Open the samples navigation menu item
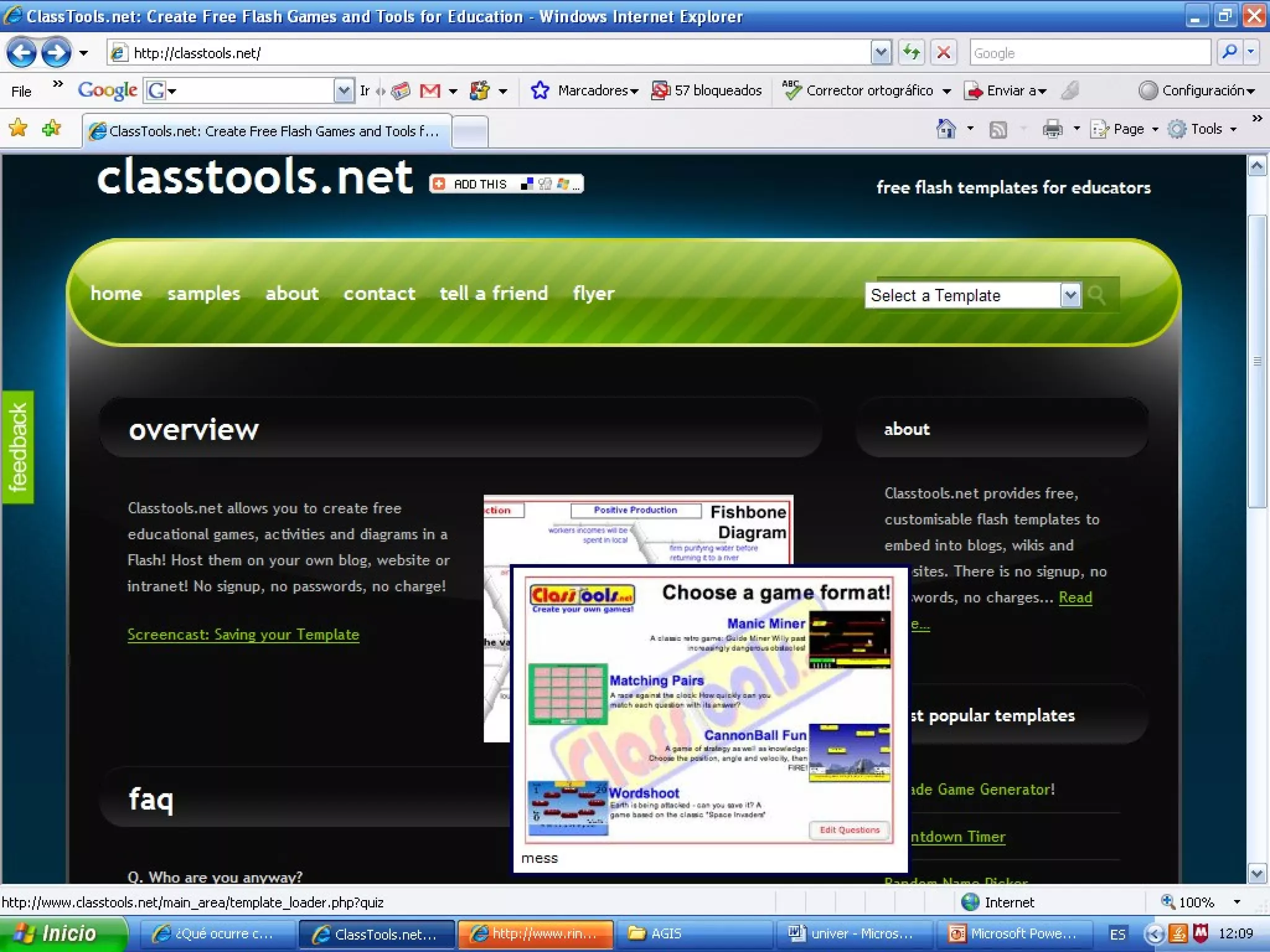 (203, 293)
